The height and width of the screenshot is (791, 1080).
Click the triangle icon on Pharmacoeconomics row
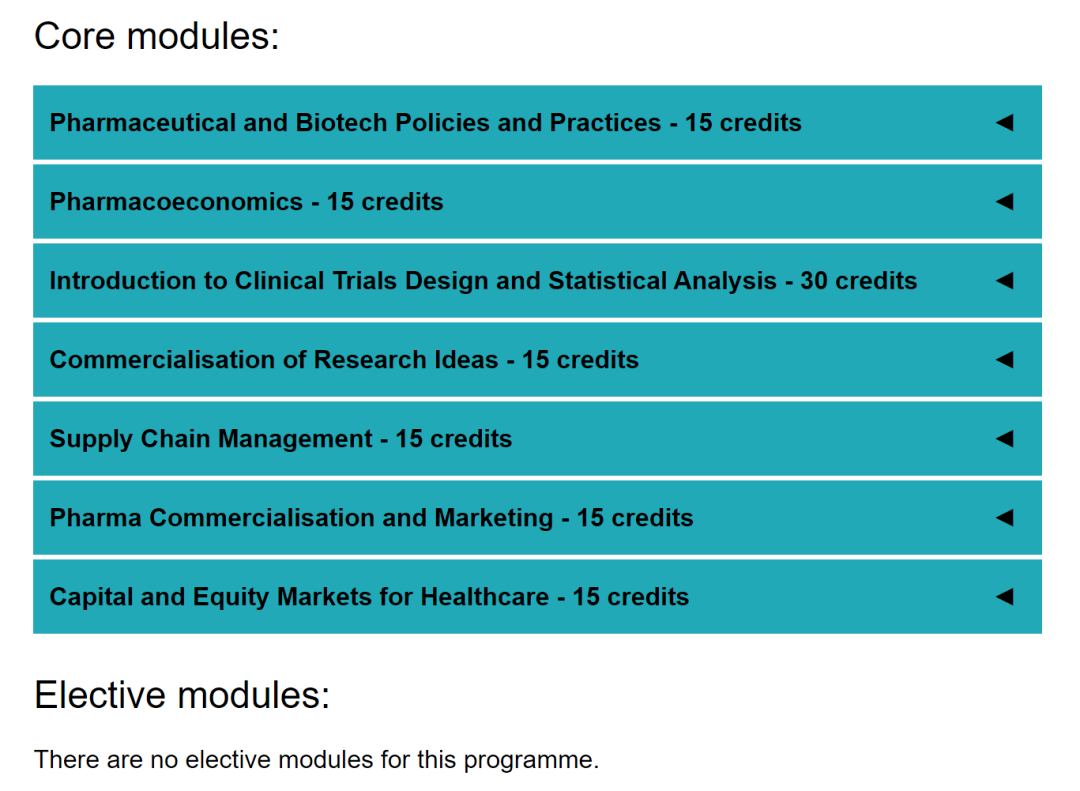point(1005,202)
